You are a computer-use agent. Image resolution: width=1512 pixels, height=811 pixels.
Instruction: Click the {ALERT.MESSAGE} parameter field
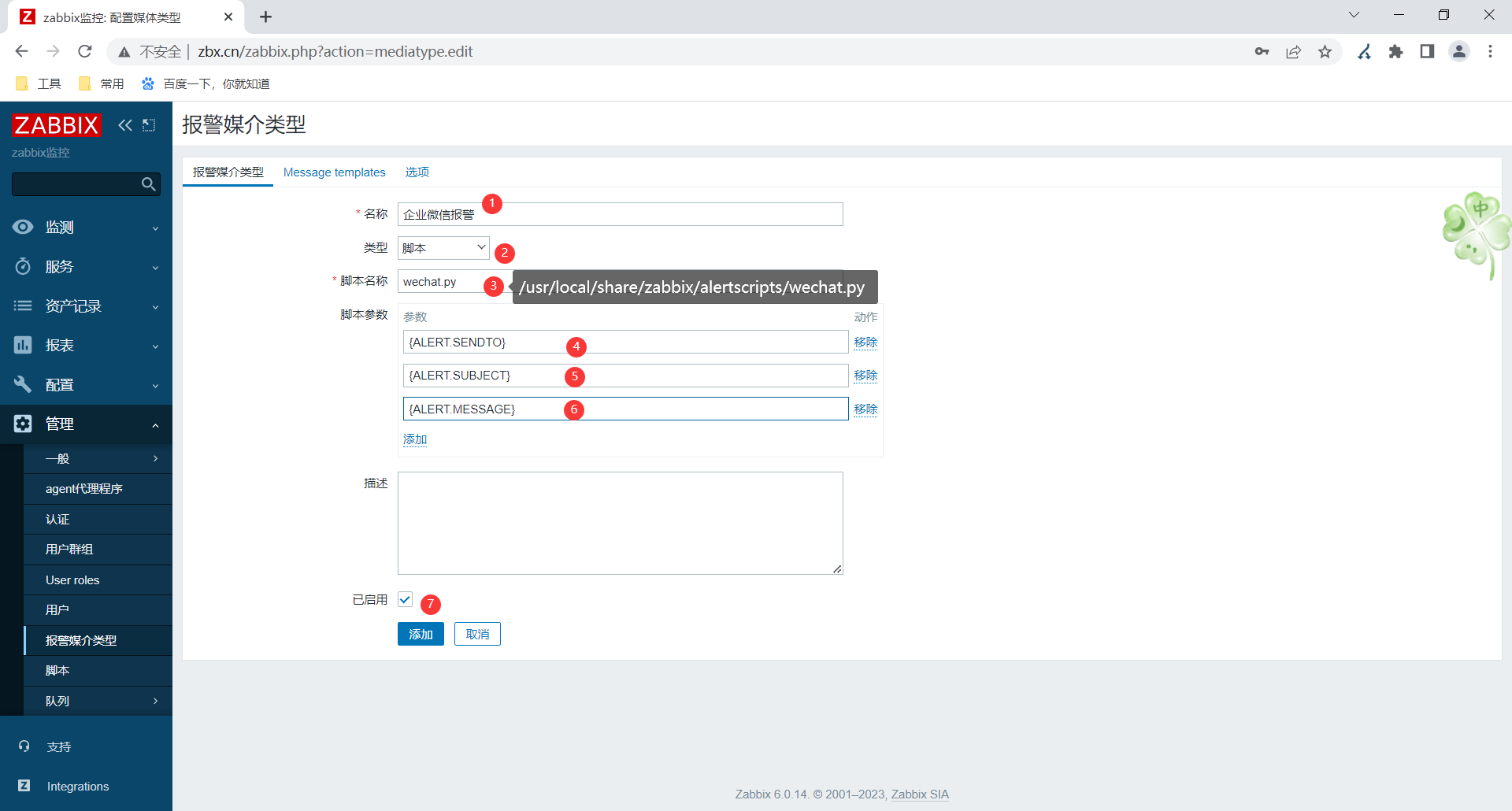coord(626,409)
